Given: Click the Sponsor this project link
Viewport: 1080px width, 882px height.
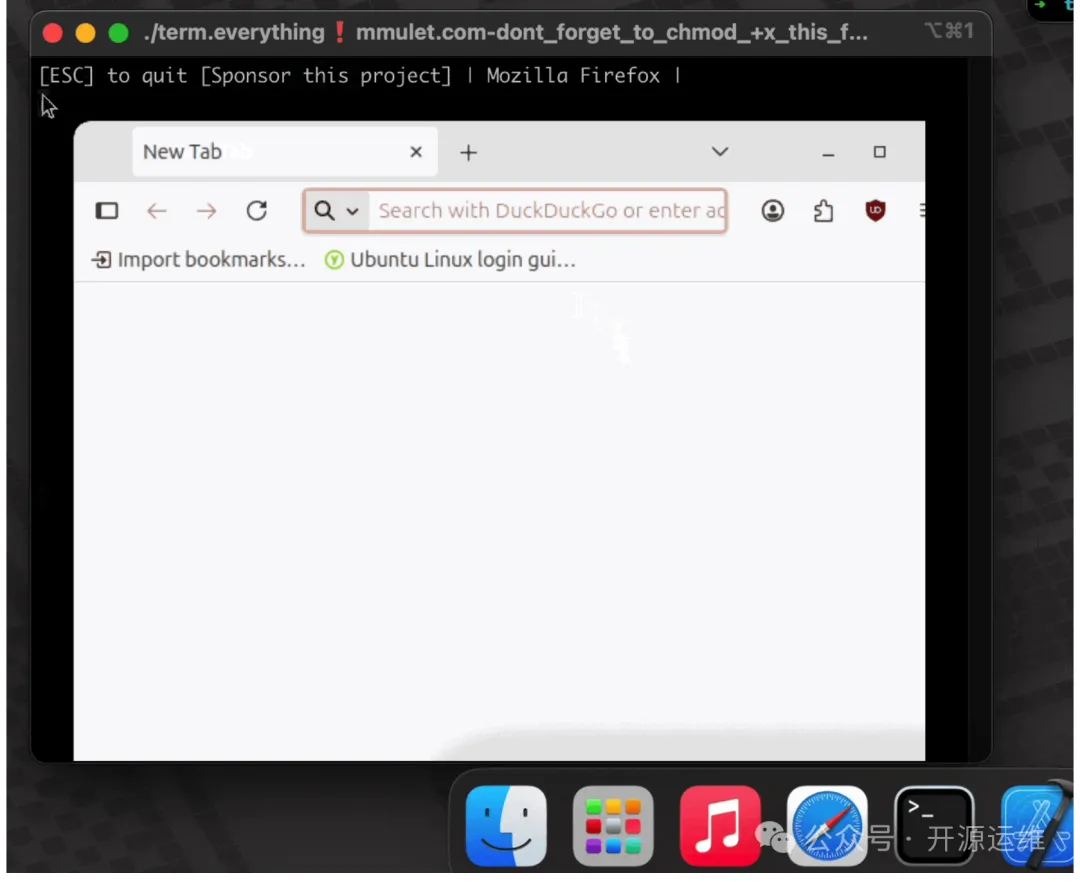Looking at the screenshot, I should pos(326,76).
